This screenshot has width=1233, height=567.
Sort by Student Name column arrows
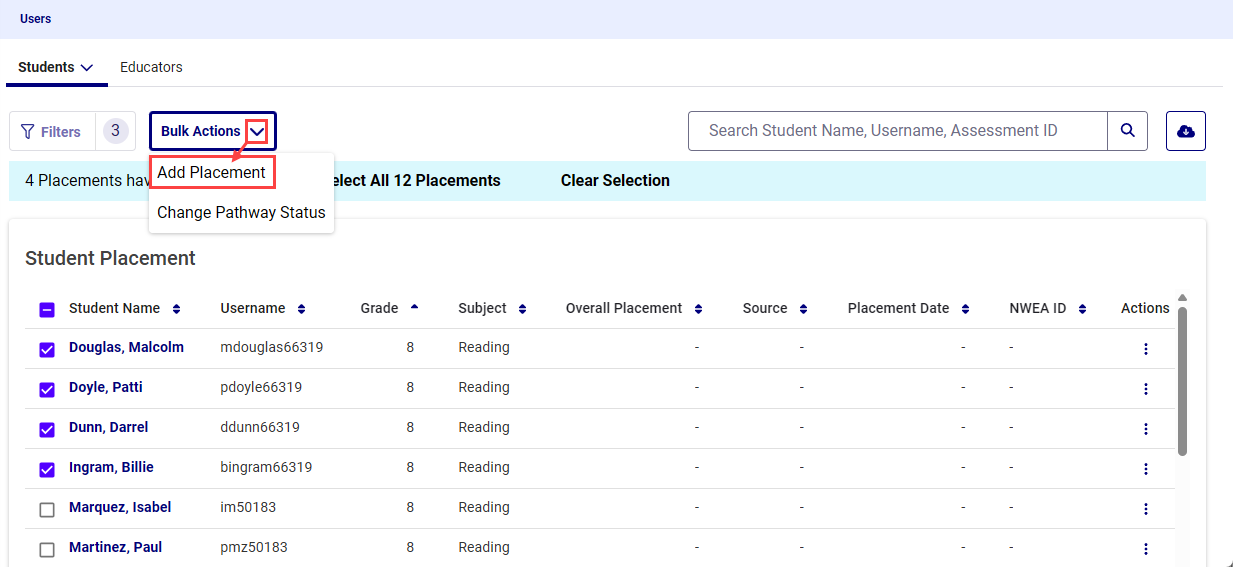tap(177, 309)
